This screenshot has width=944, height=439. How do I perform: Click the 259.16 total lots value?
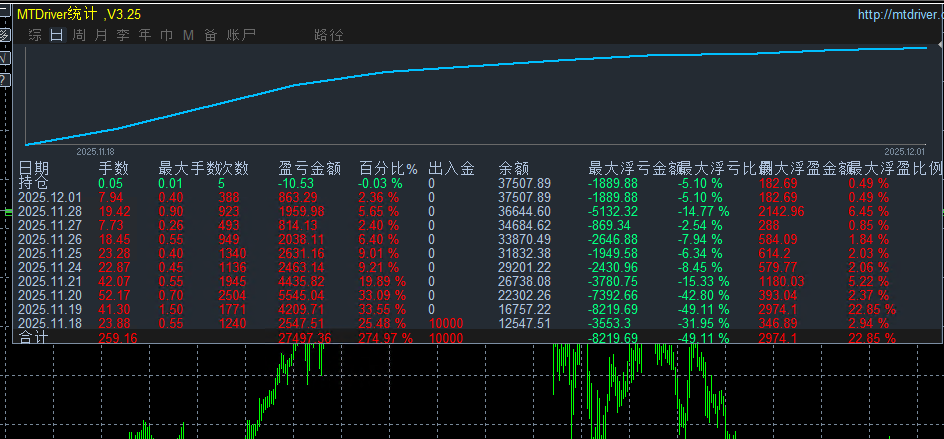[x=118, y=338]
